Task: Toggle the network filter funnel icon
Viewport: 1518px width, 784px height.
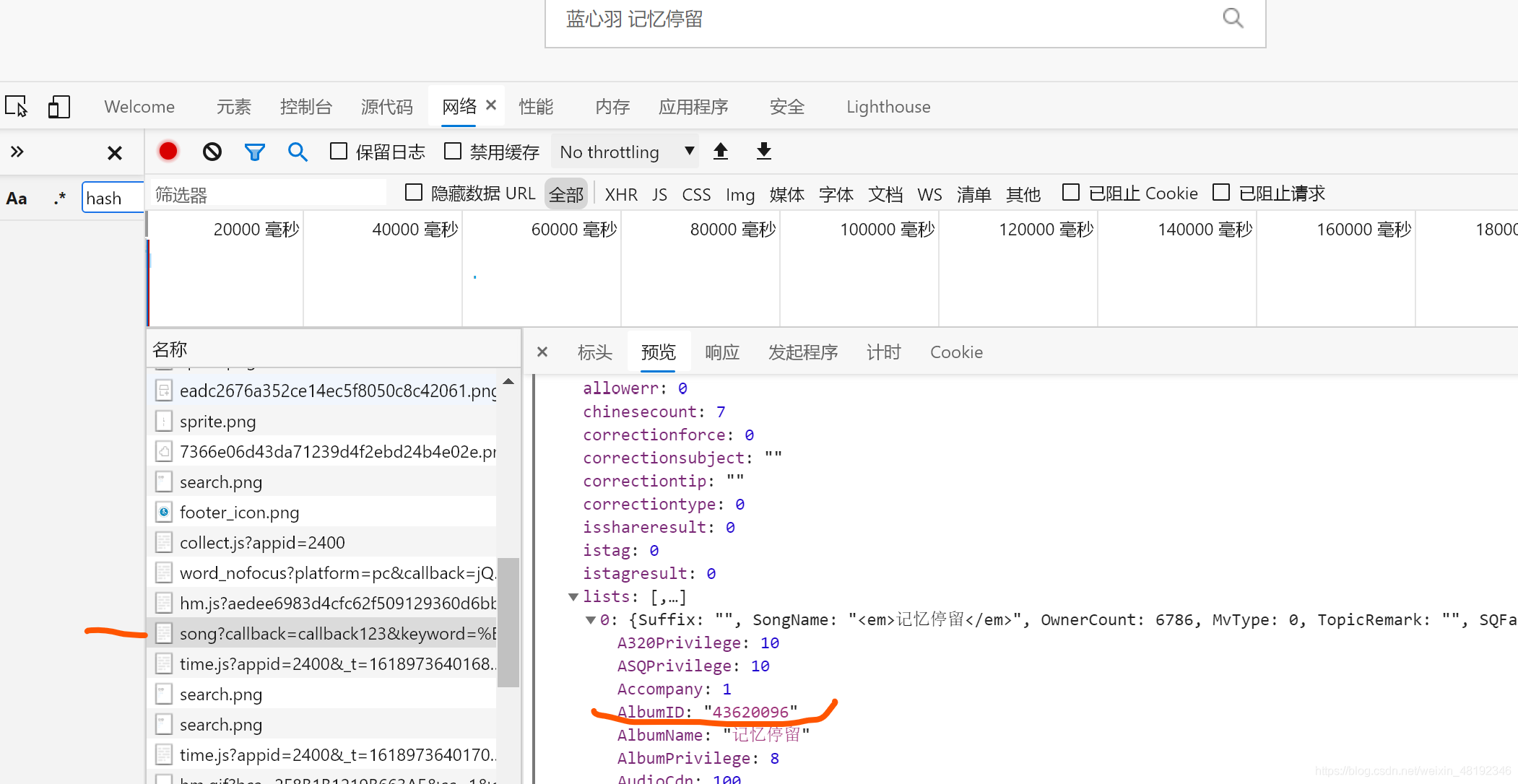Action: coord(254,152)
